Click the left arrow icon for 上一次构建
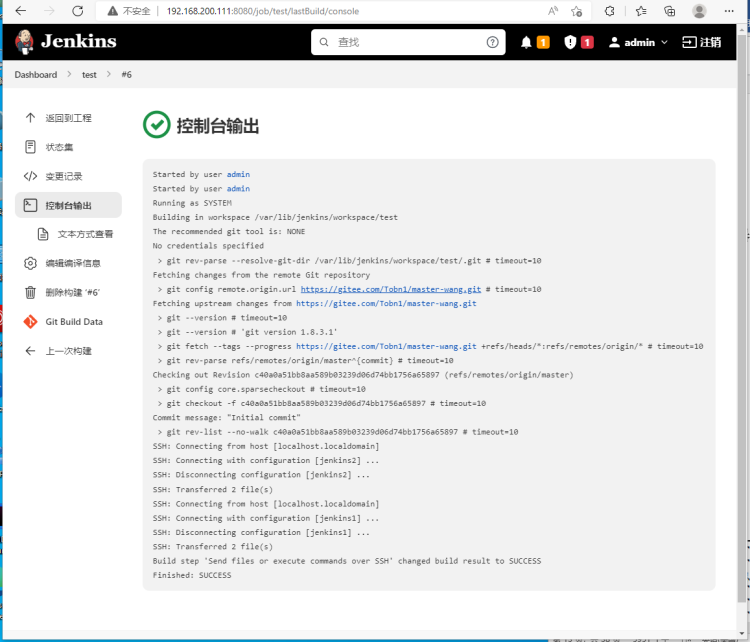 (x=30, y=351)
